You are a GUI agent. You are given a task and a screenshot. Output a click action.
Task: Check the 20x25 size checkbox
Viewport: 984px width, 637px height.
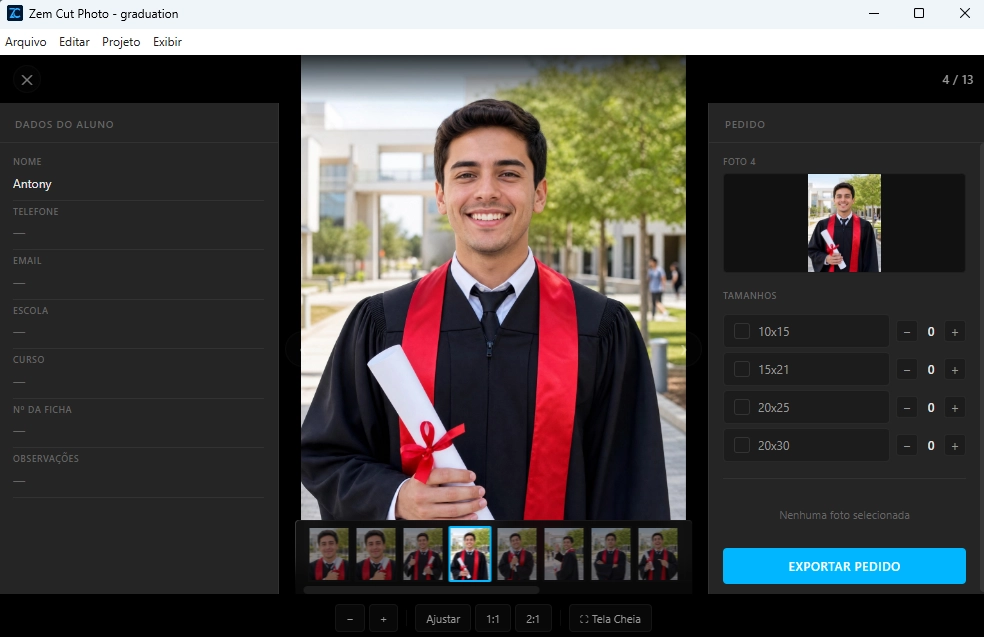tap(742, 407)
